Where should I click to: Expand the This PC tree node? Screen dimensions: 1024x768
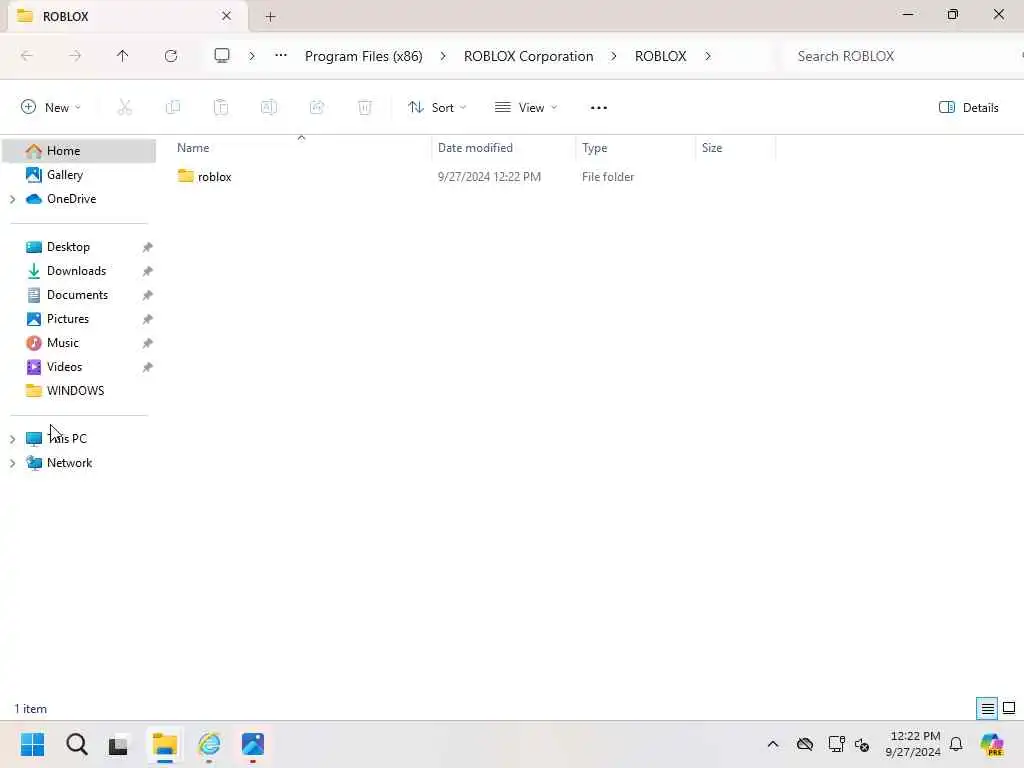12,439
